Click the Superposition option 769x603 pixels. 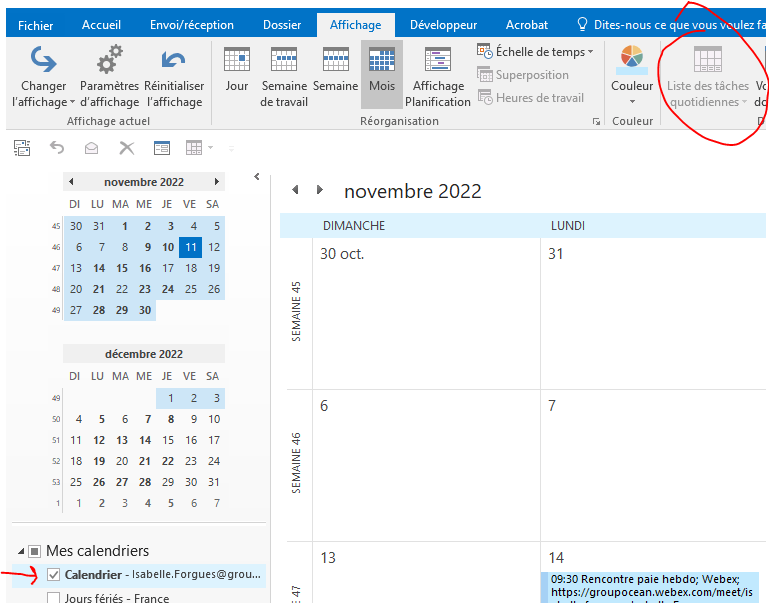pos(523,75)
